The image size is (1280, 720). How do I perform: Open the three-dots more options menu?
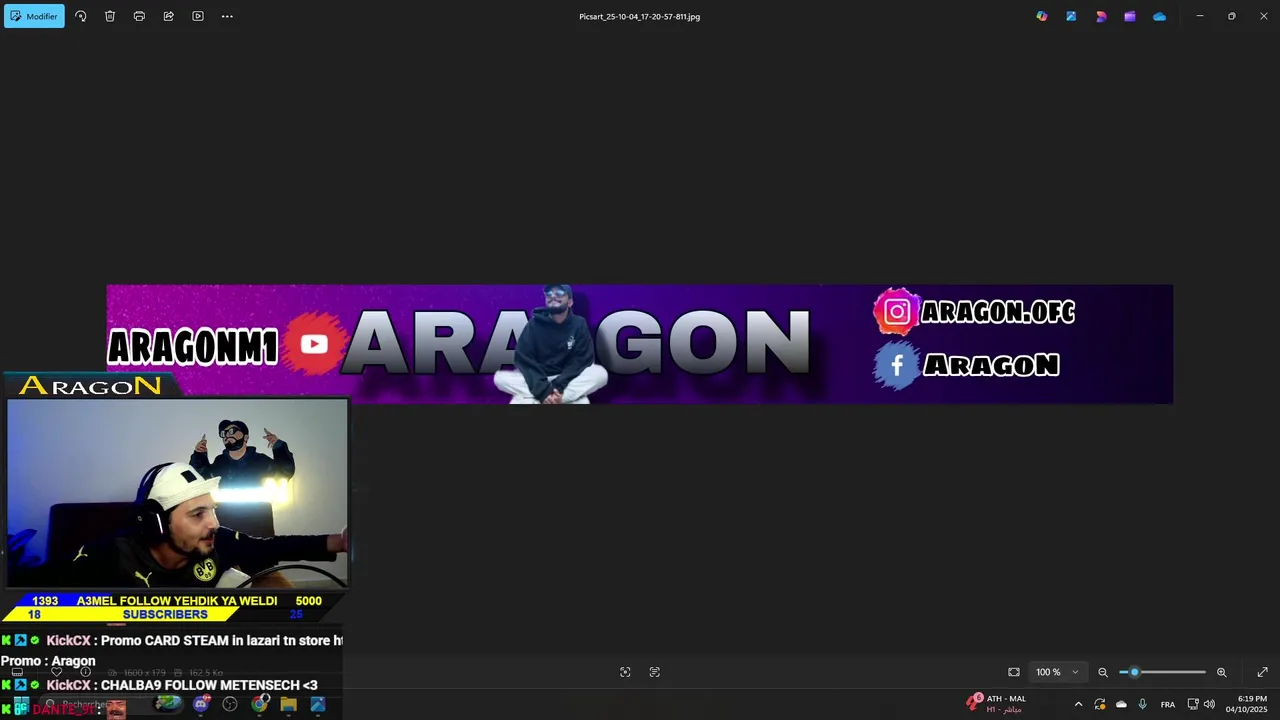[227, 16]
